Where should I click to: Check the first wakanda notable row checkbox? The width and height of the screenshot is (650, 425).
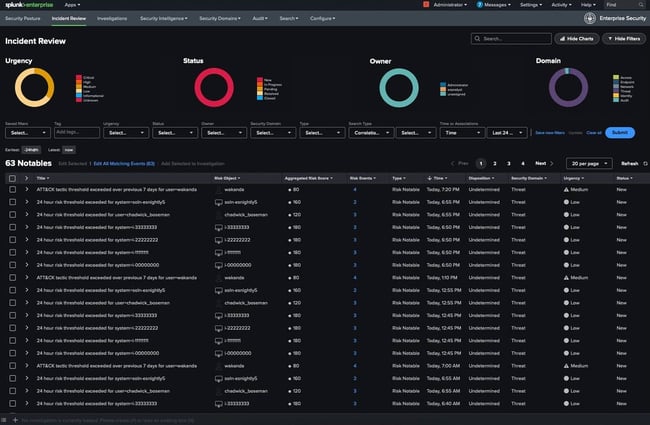[x=11, y=188]
